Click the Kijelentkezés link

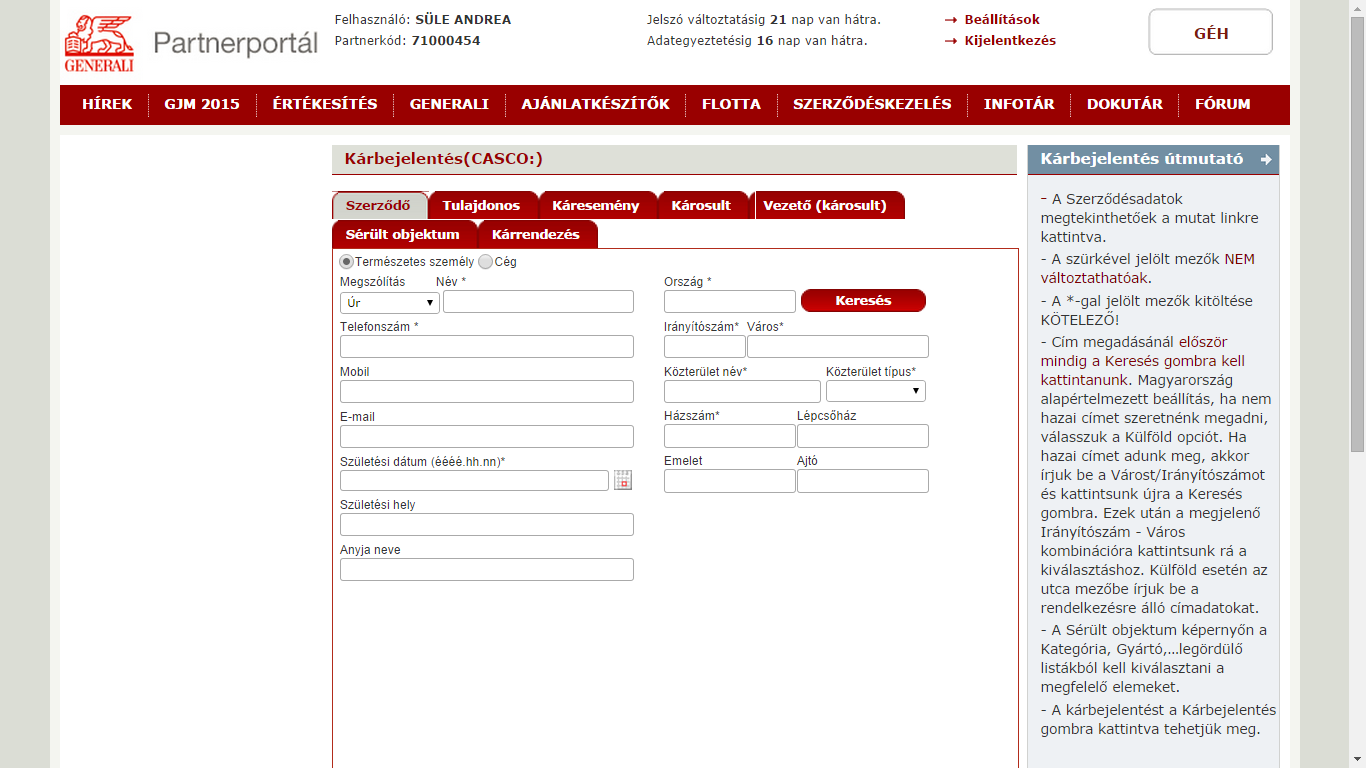[1010, 40]
